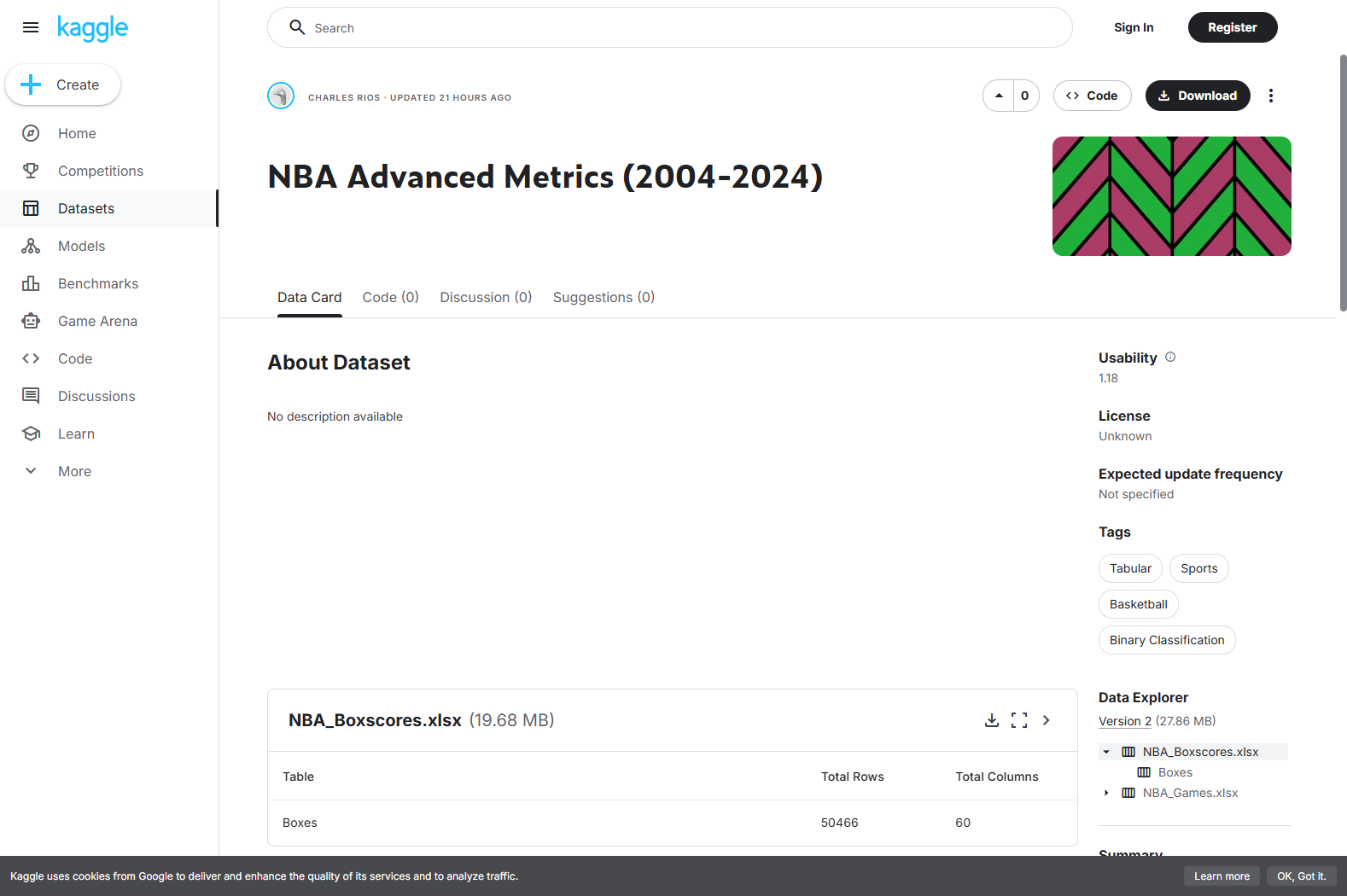Click the Binary Classification tag

[1167, 640]
